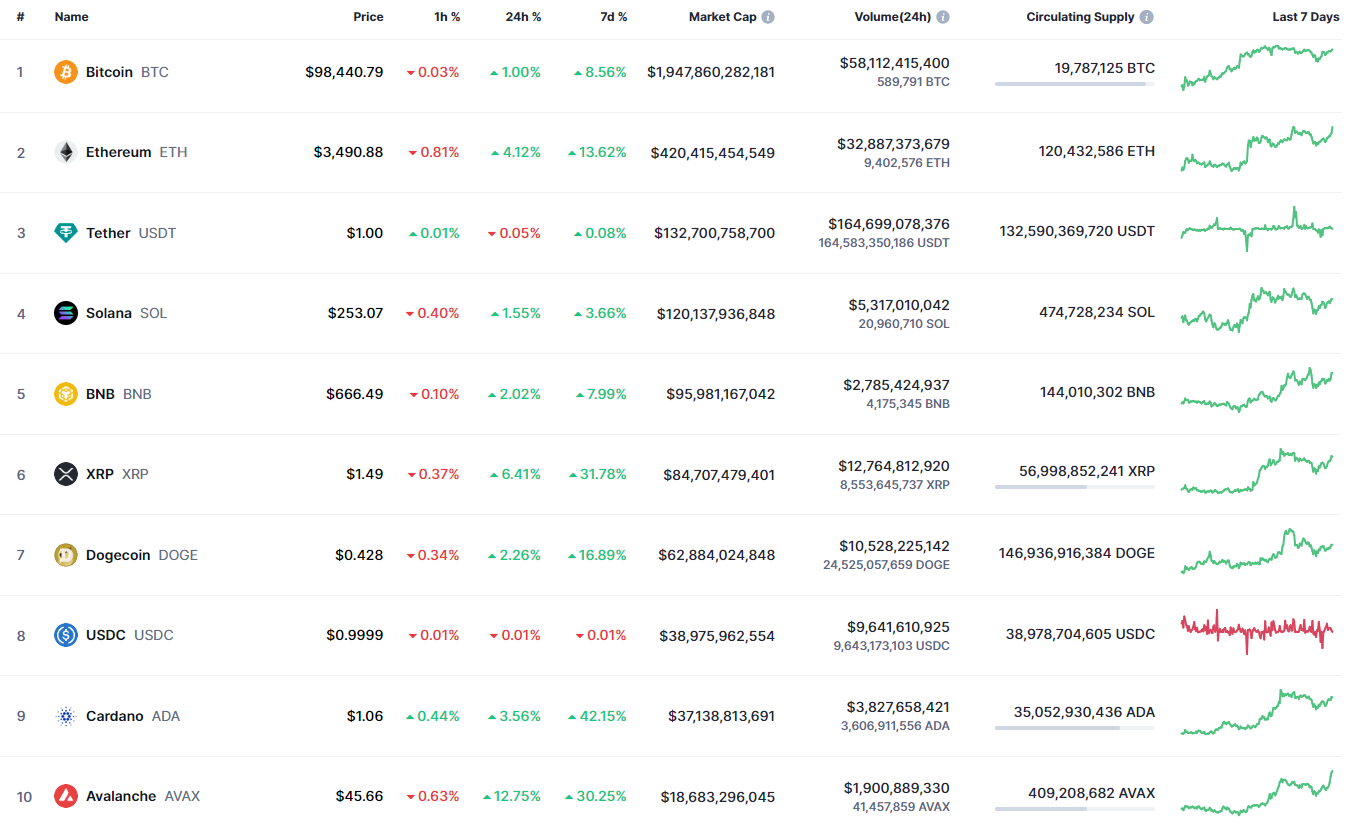
Task: Click USDC's red 7-day sparkline chart
Action: coord(1257,630)
